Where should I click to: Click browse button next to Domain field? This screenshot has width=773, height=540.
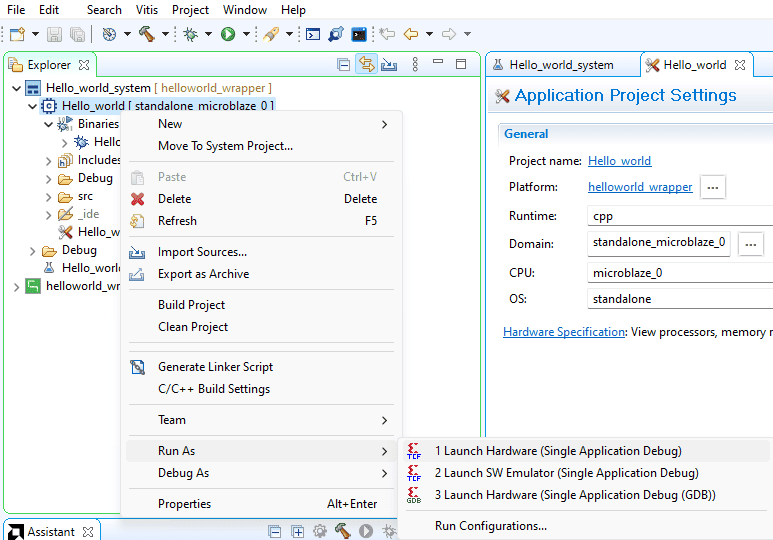[x=751, y=243]
